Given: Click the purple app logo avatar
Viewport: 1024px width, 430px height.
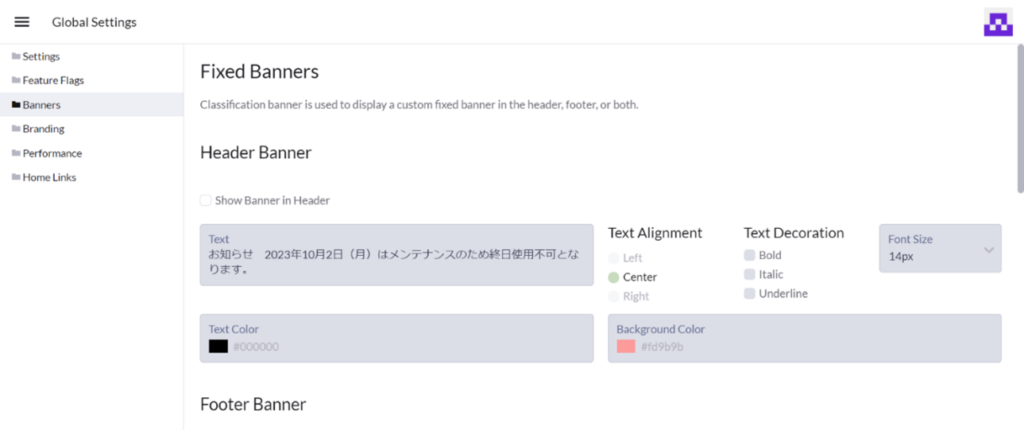Looking at the screenshot, I should (998, 23).
